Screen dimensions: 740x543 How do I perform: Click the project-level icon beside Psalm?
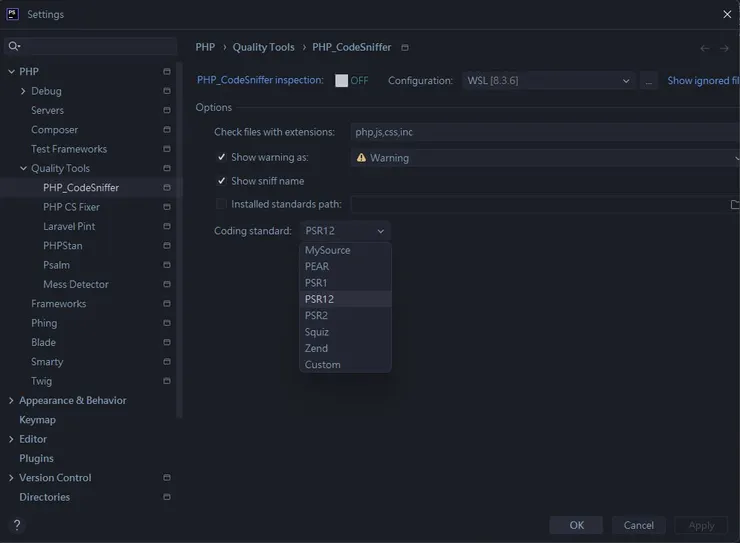tap(167, 265)
